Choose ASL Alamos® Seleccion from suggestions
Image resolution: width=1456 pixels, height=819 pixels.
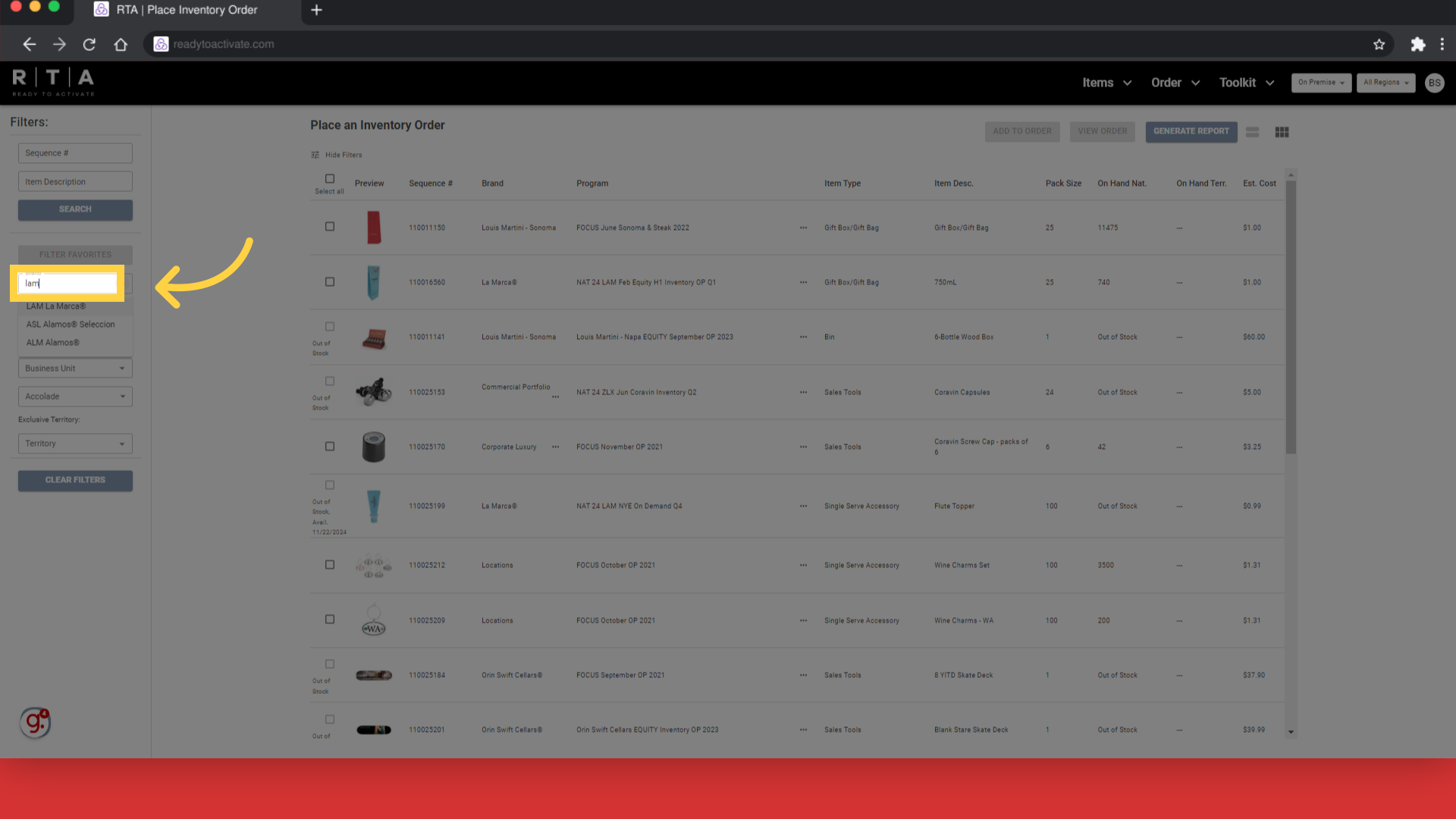(75, 325)
